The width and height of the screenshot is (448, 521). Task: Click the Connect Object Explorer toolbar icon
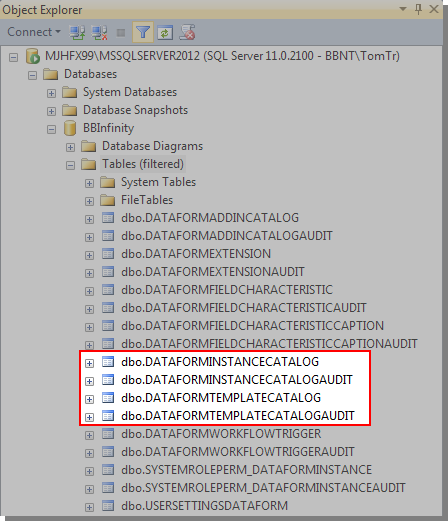(77, 32)
